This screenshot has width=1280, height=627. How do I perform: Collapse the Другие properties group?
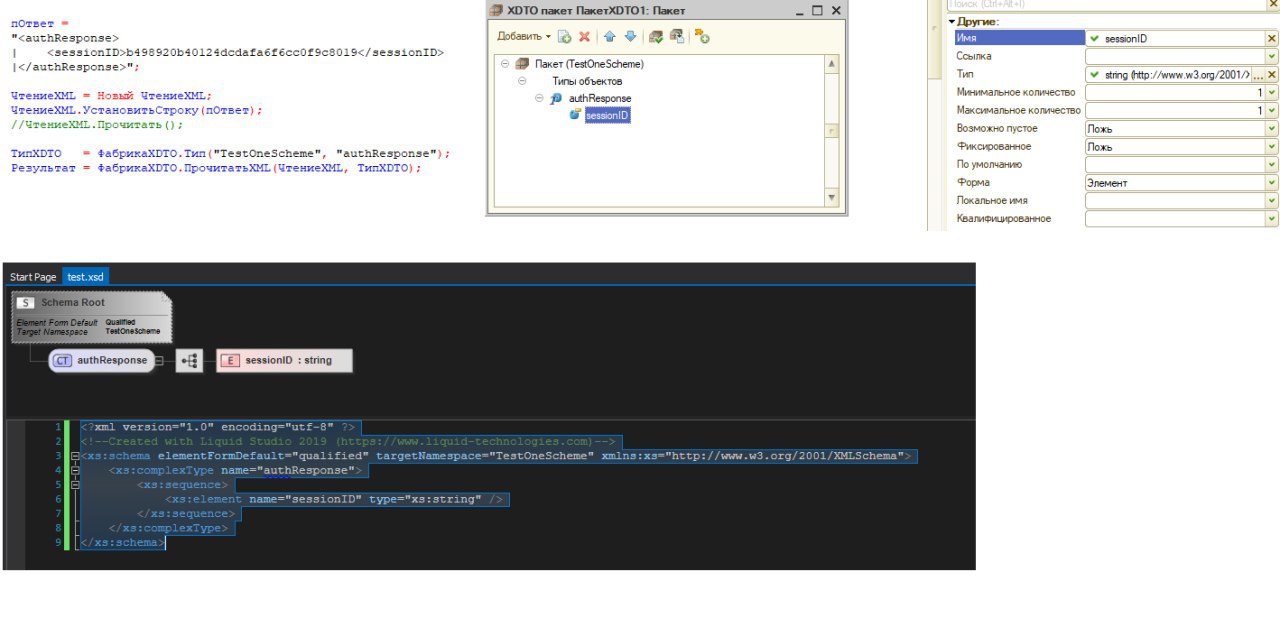coord(952,21)
